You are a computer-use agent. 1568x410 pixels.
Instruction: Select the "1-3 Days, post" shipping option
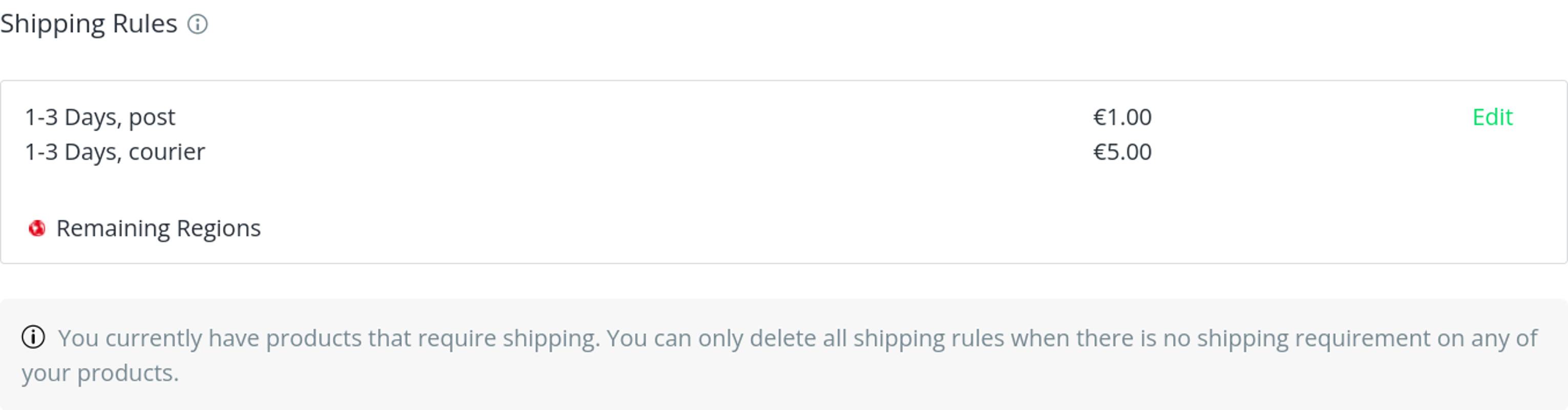(100, 117)
